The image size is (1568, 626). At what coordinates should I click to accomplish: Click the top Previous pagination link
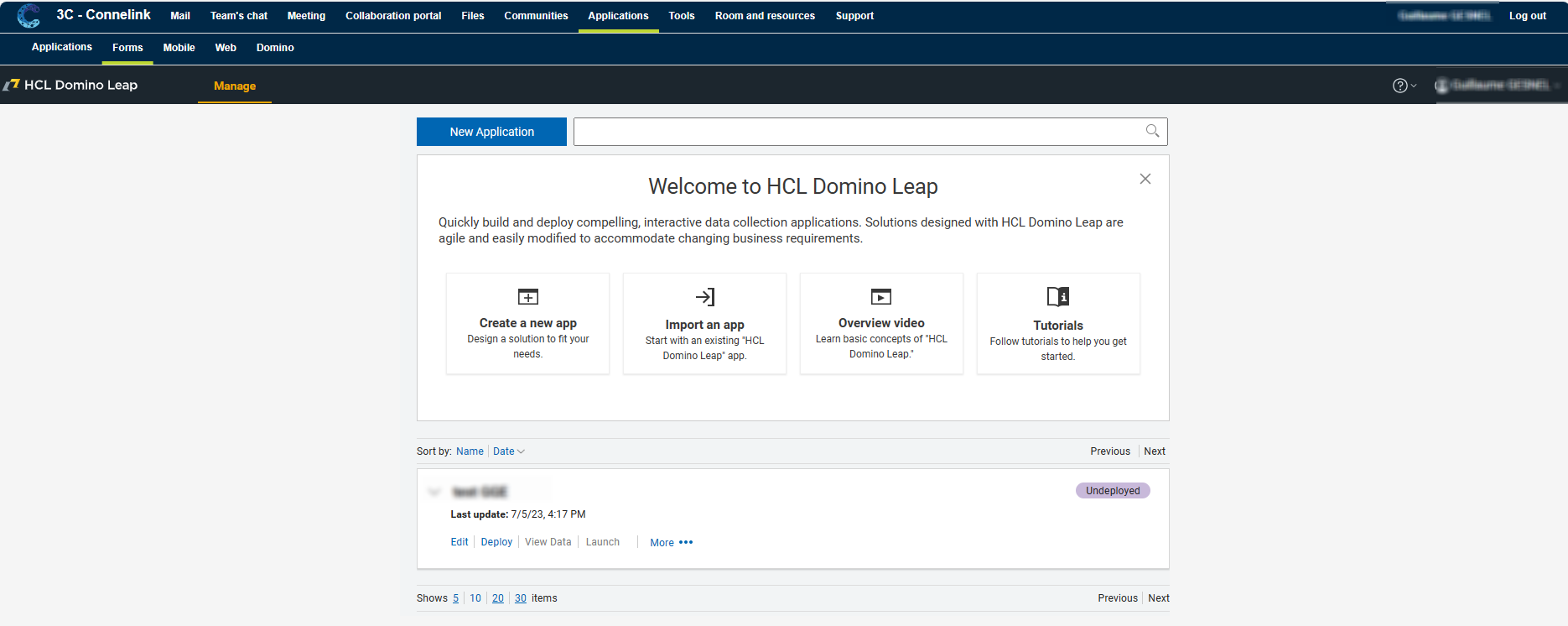point(1110,451)
